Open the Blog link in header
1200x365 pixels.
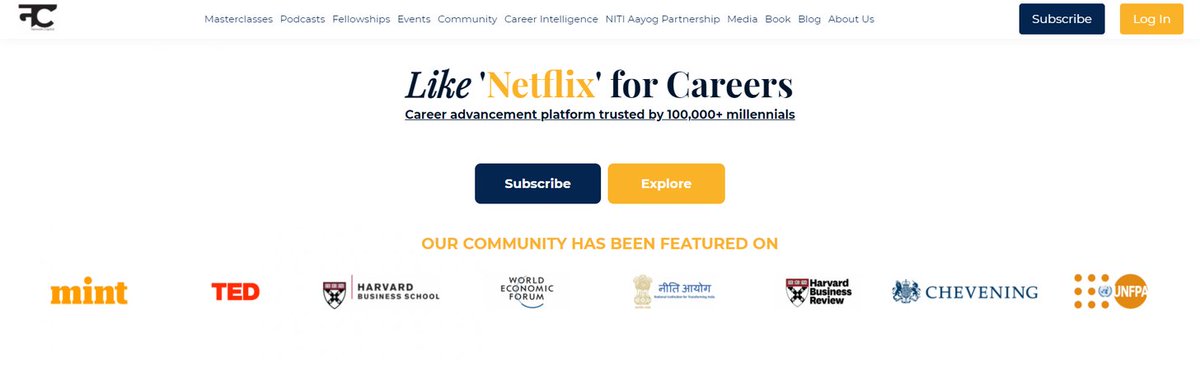tap(809, 19)
